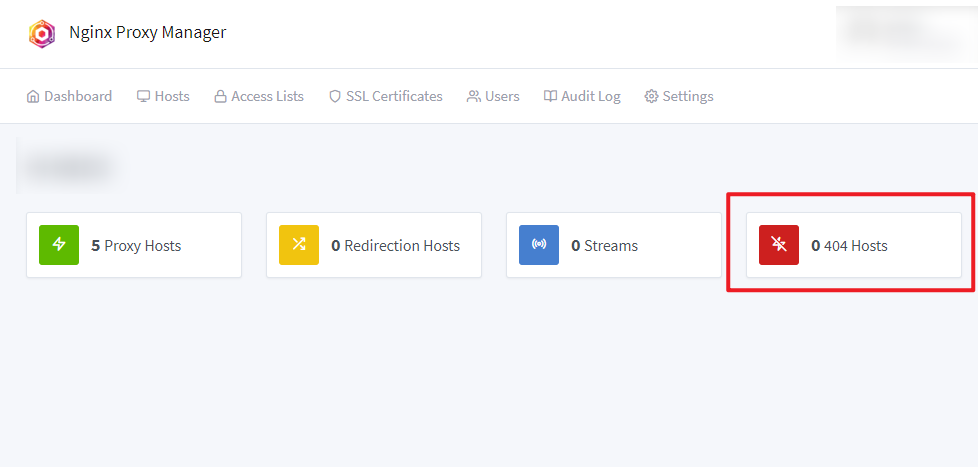The image size is (978, 467).
Task: Open the "5 Proxy Hosts" card label
Action: 136,246
